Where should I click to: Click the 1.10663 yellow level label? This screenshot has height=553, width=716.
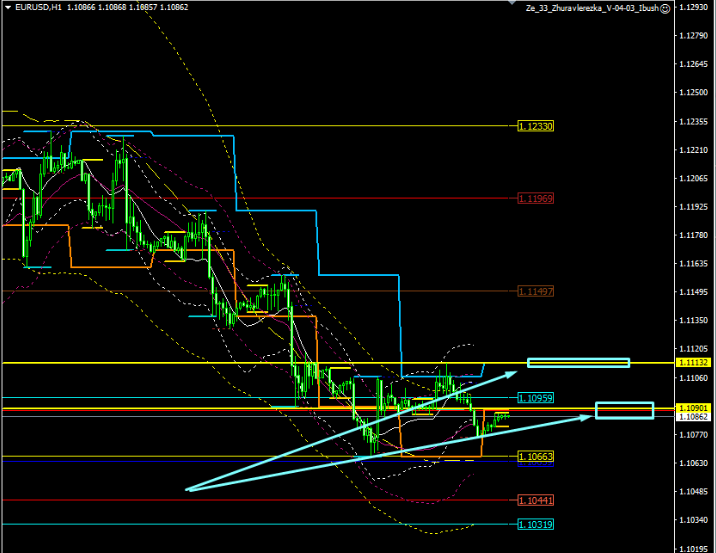535,456
